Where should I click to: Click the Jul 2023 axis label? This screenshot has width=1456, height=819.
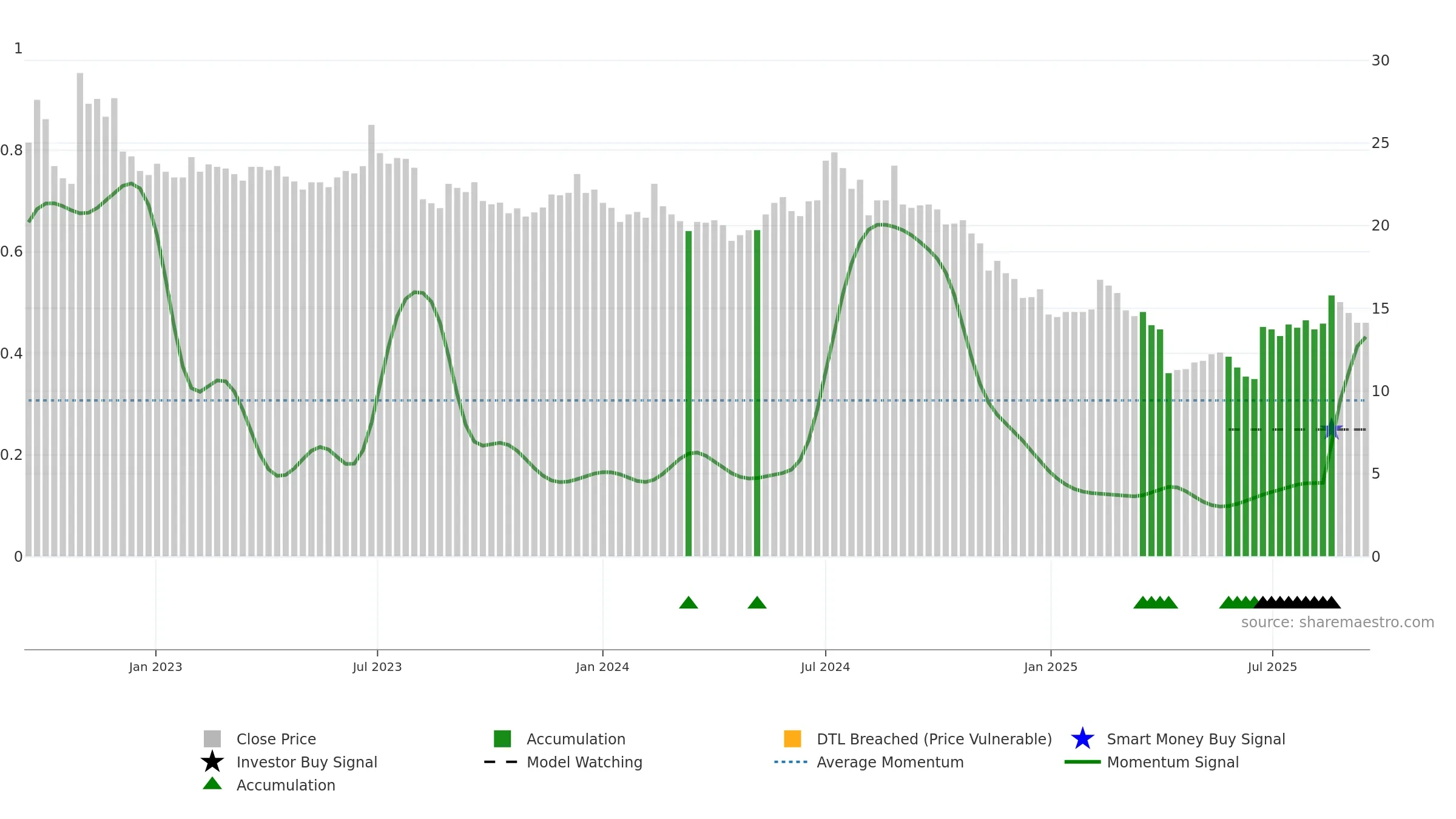tap(377, 667)
